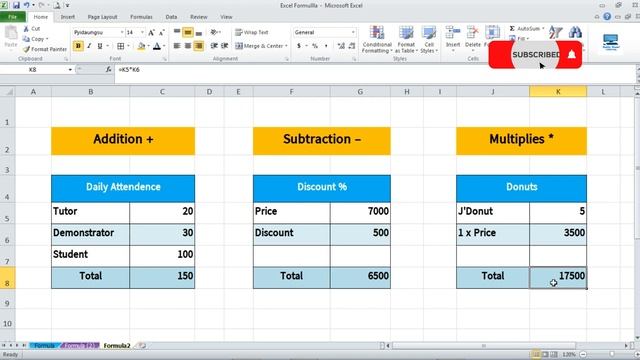
Task: Open the AutoSum dropdown arrow
Action: pos(543,29)
